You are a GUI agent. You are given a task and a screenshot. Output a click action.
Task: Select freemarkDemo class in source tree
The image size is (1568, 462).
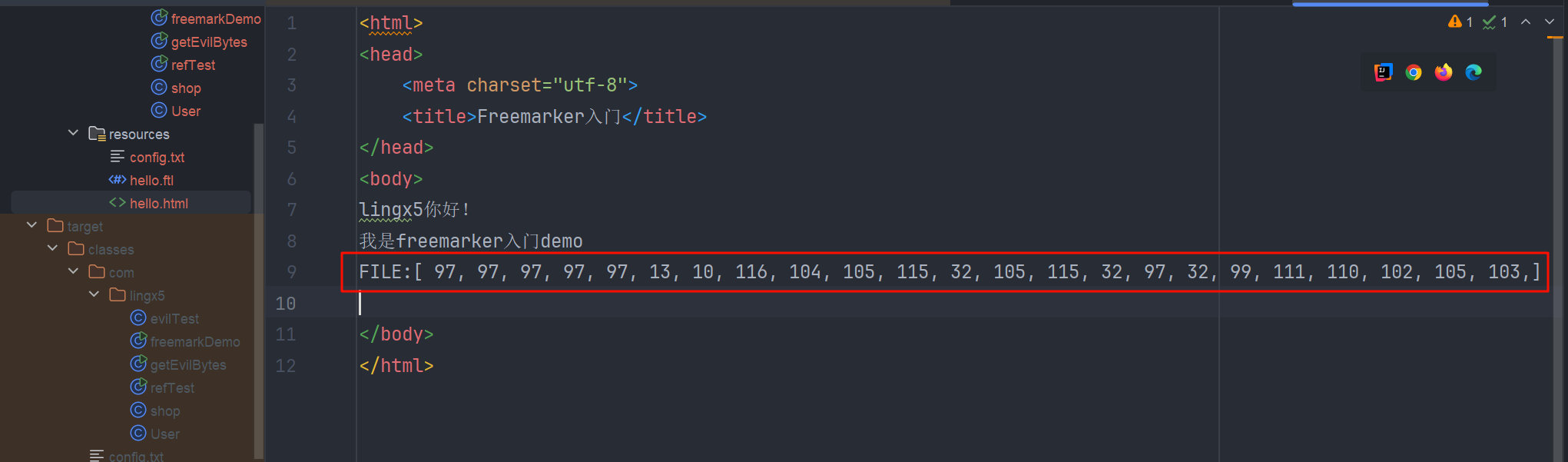coord(216,18)
